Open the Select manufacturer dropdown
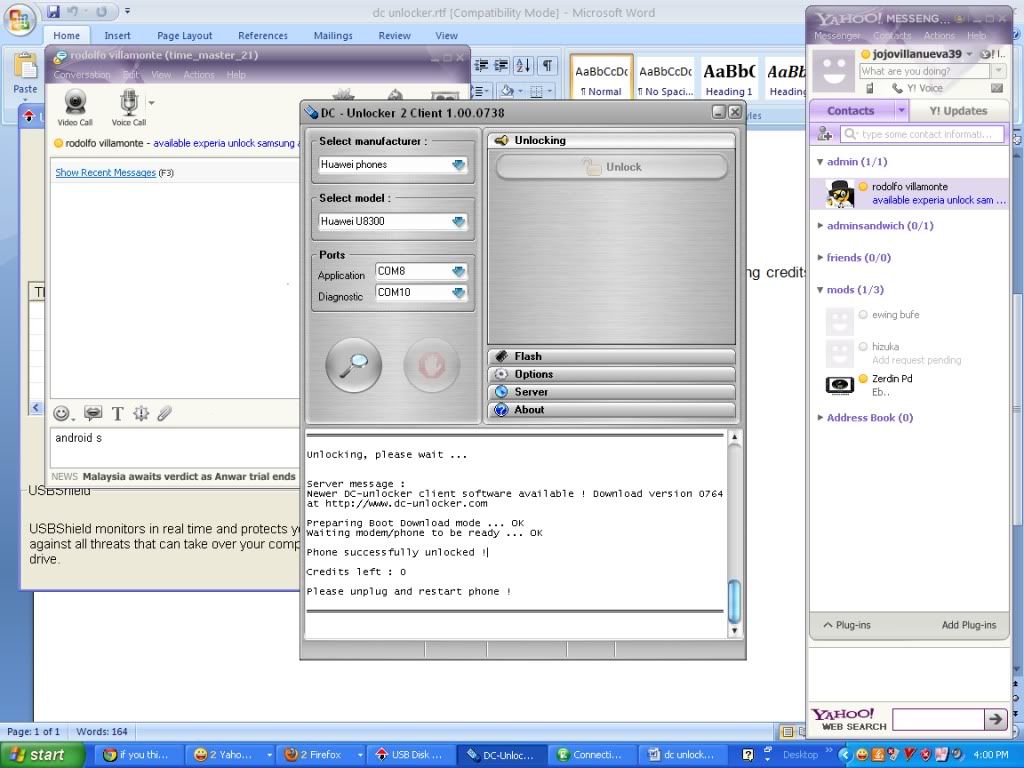This screenshot has height=768, width=1024. click(x=459, y=165)
